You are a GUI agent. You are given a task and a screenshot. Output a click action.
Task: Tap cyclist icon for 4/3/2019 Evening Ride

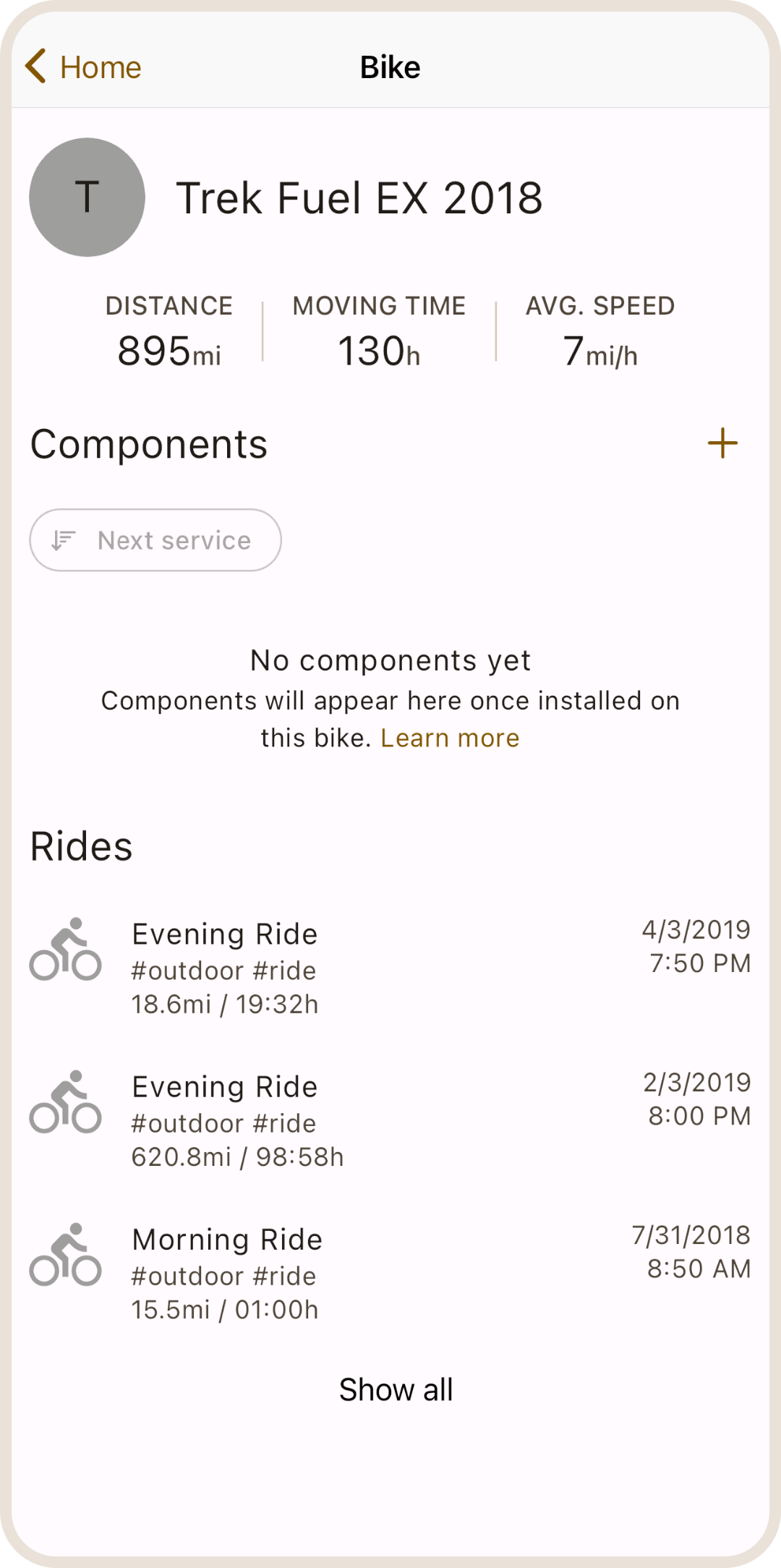point(65,950)
